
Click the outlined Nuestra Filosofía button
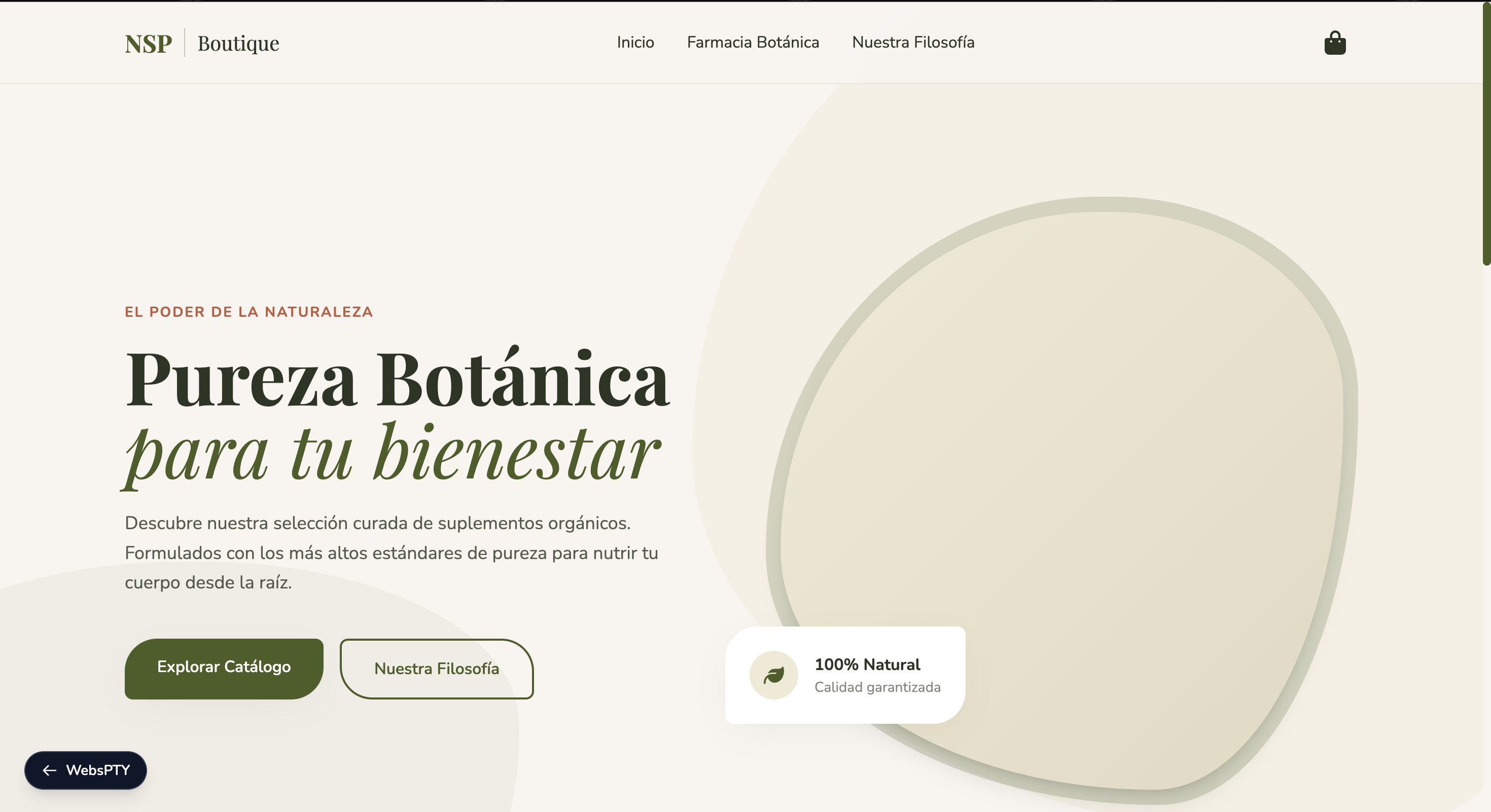coord(437,669)
